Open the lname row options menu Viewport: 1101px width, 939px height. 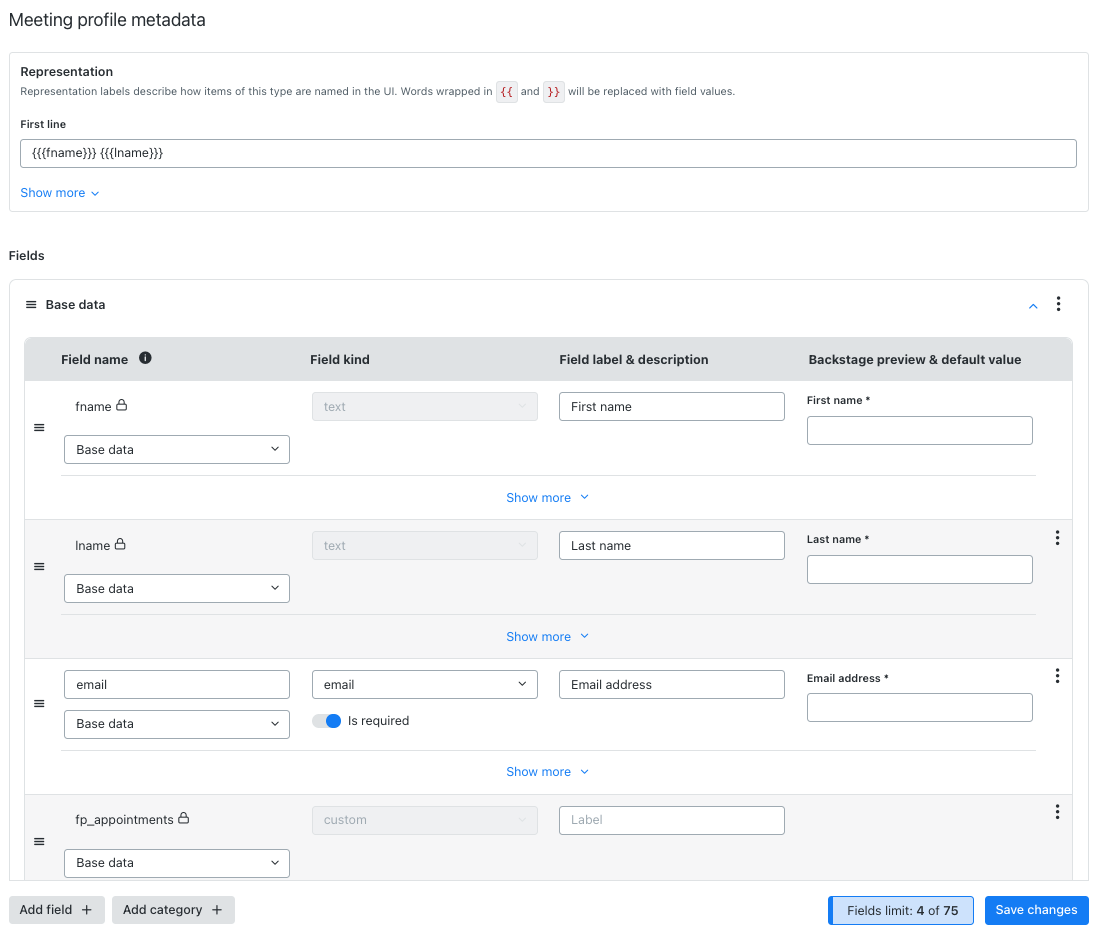tap(1057, 538)
